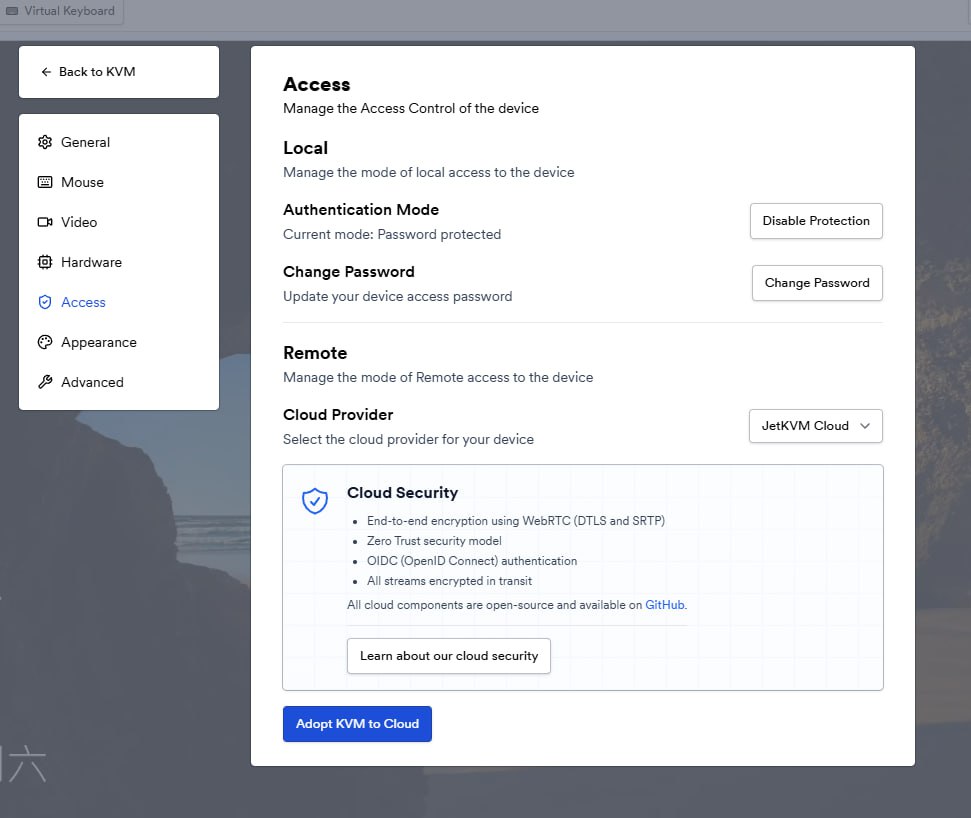Screen dimensions: 971x818
Task: Click the General gear icon
Action: [45, 142]
